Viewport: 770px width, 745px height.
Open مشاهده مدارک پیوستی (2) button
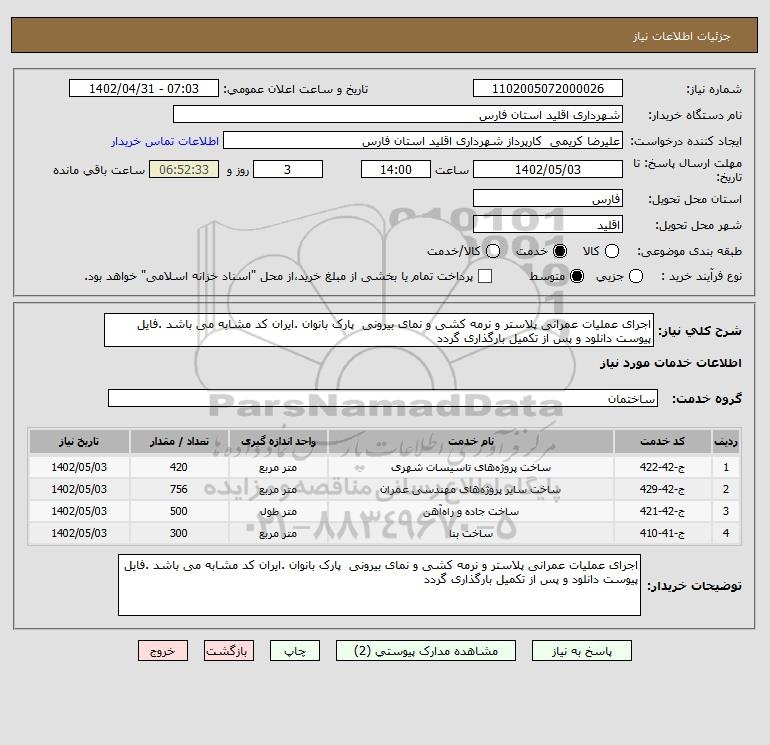pos(426,651)
